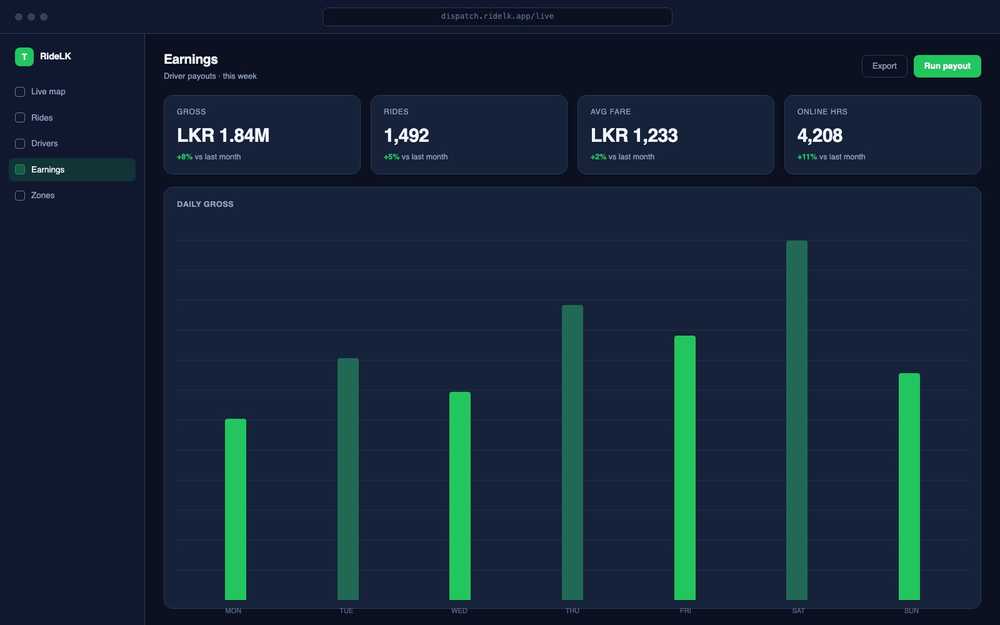The width and height of the screenshot is (1000, 625).
Task: Start the Run payout action
Action: tap(947, 66)
